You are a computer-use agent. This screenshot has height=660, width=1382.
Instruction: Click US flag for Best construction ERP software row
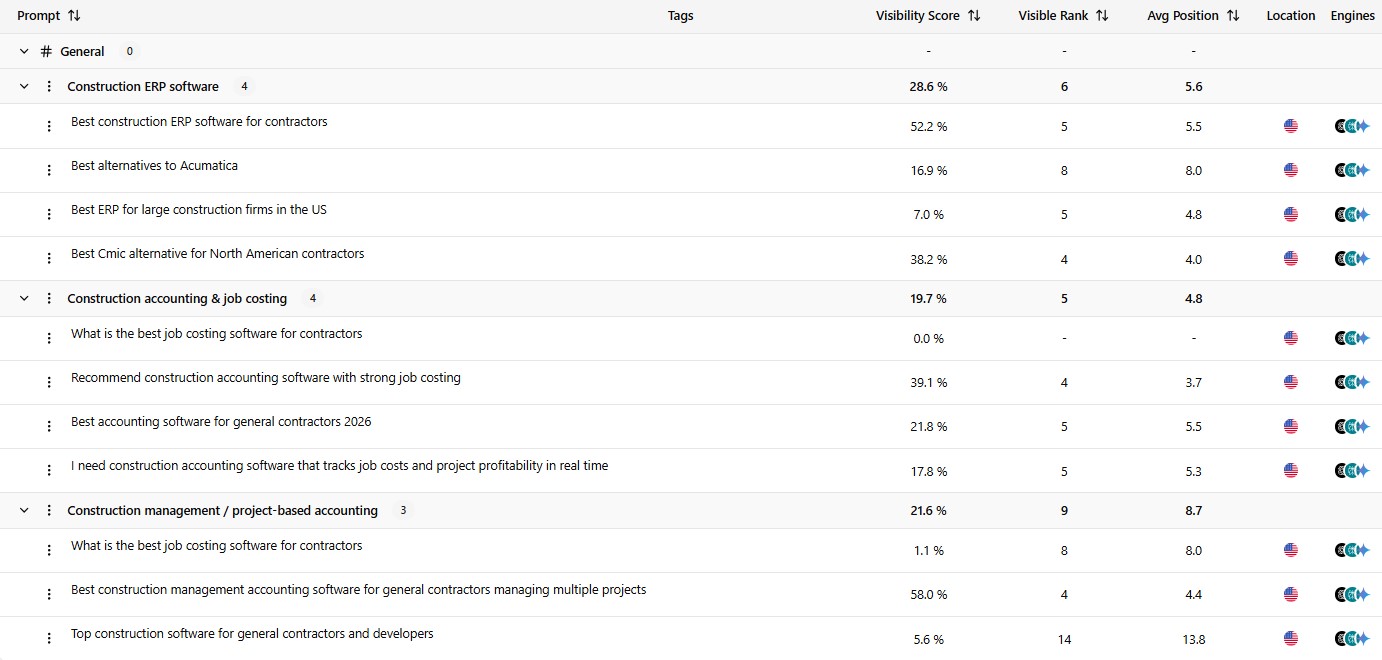pyautogui.click(x=1290, y=126)
